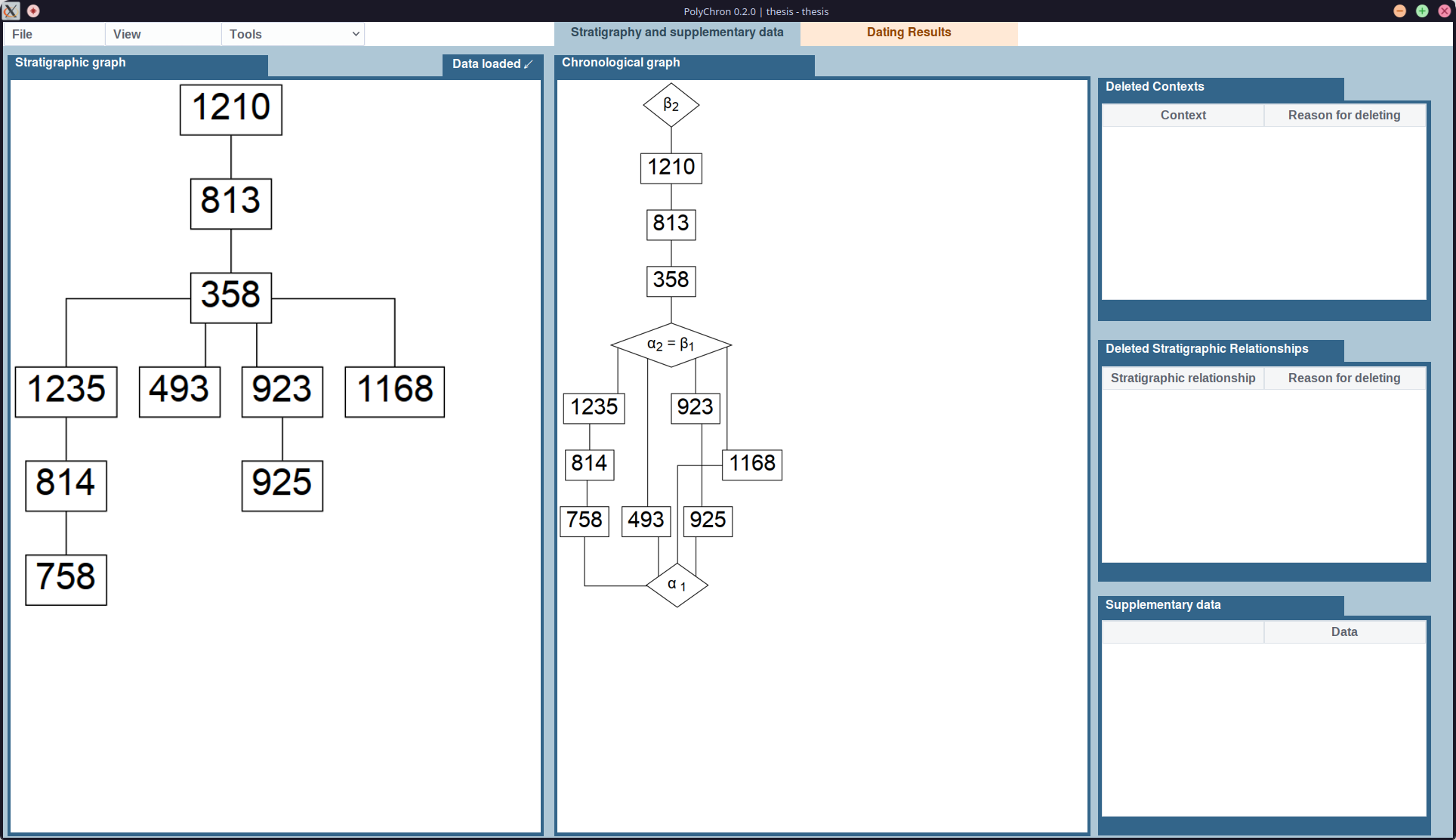
Task: Click node 1210 in Chronological graph
Action: pos(671,168)
